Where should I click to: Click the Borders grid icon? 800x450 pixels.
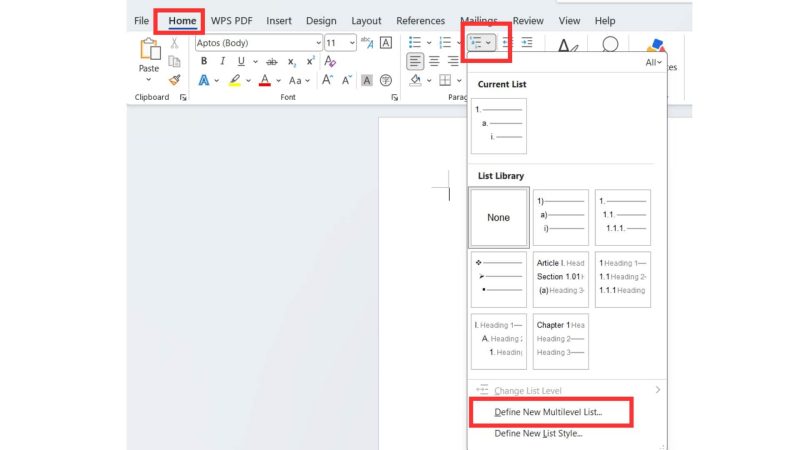point(445,80)
